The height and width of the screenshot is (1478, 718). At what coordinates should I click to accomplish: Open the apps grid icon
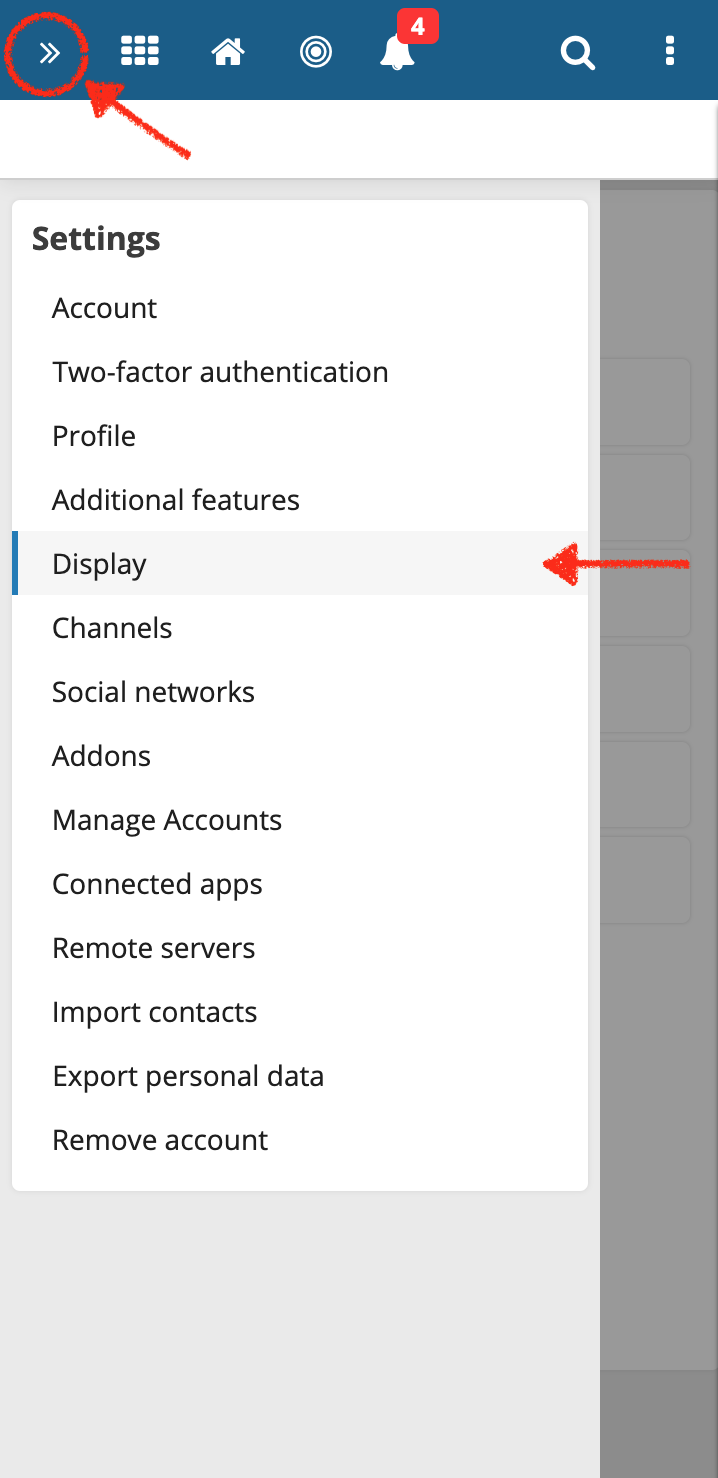tap(140, 51)
